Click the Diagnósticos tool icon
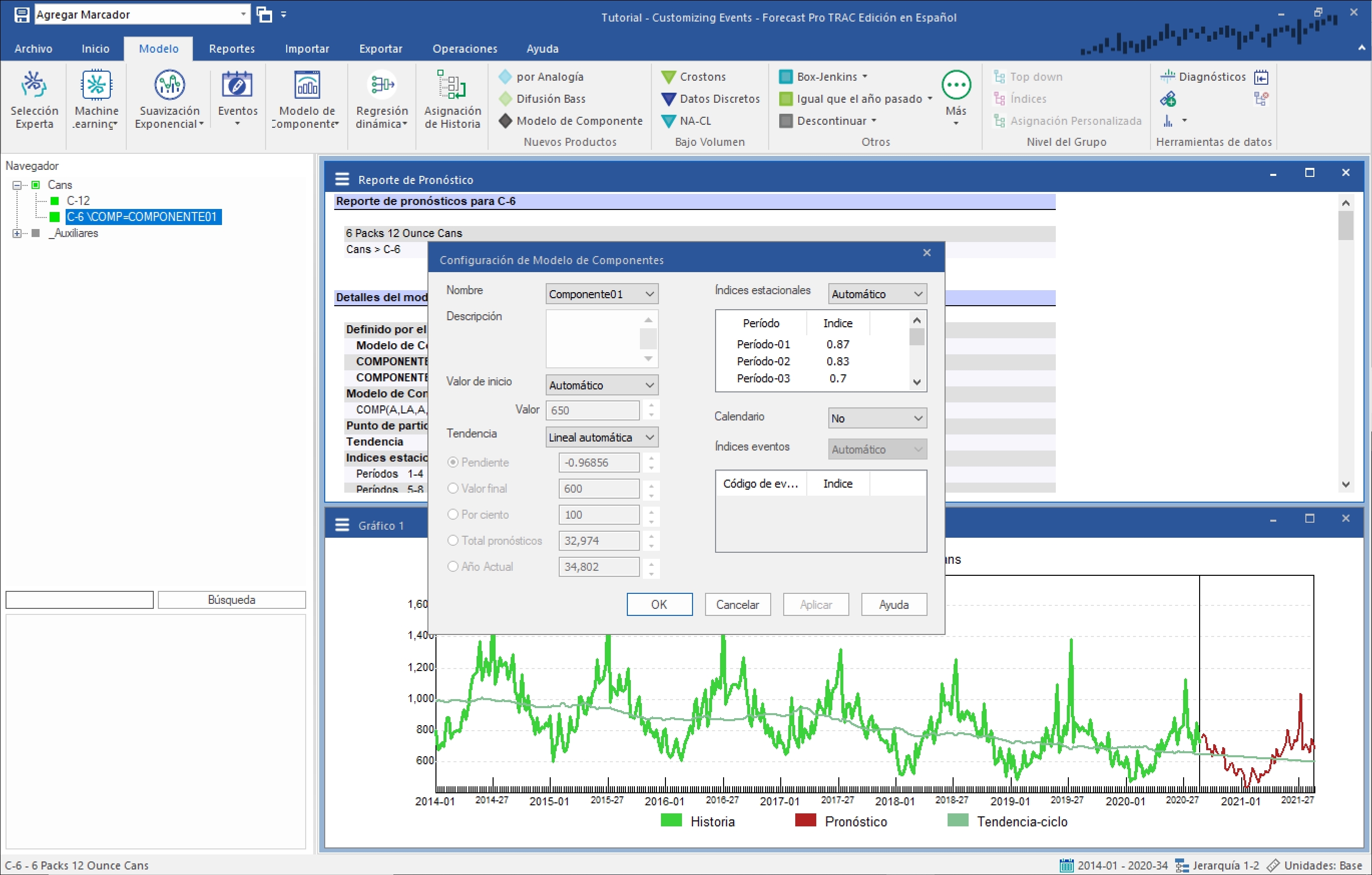Viewport: 1372px width, 875px height. click(1168, 76)
